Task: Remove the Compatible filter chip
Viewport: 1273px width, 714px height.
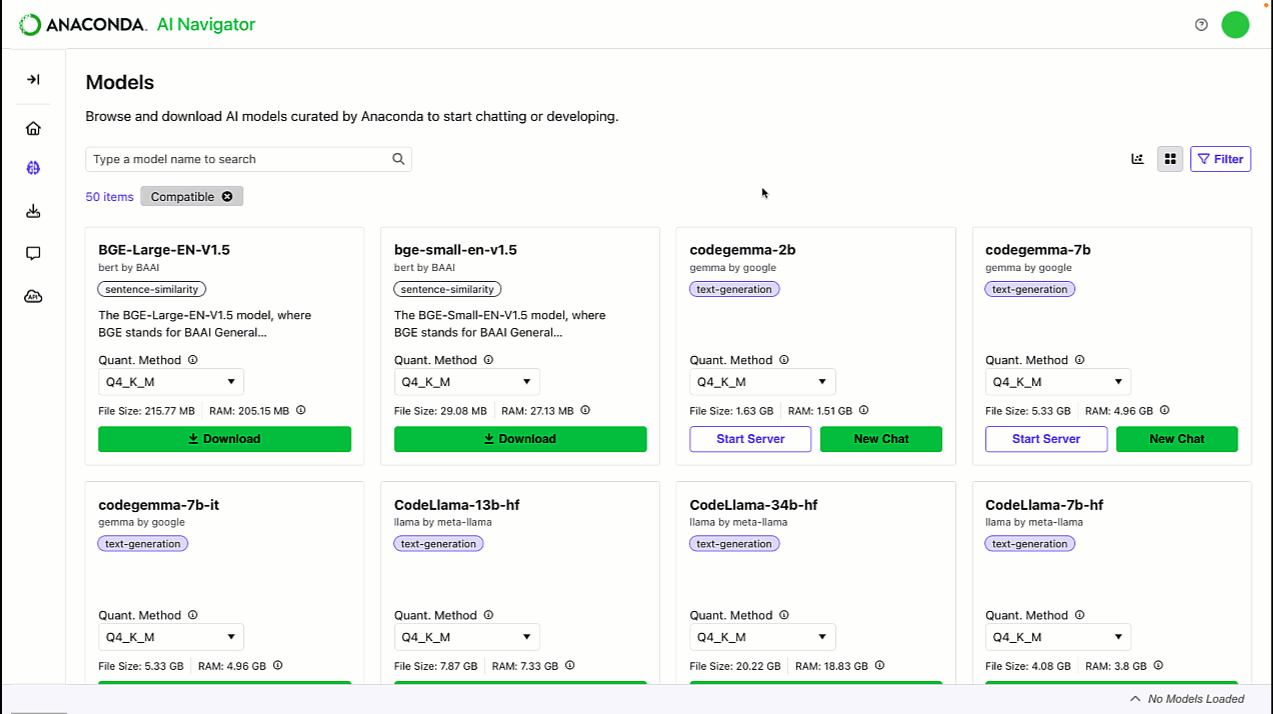Action: pos(227,196)
